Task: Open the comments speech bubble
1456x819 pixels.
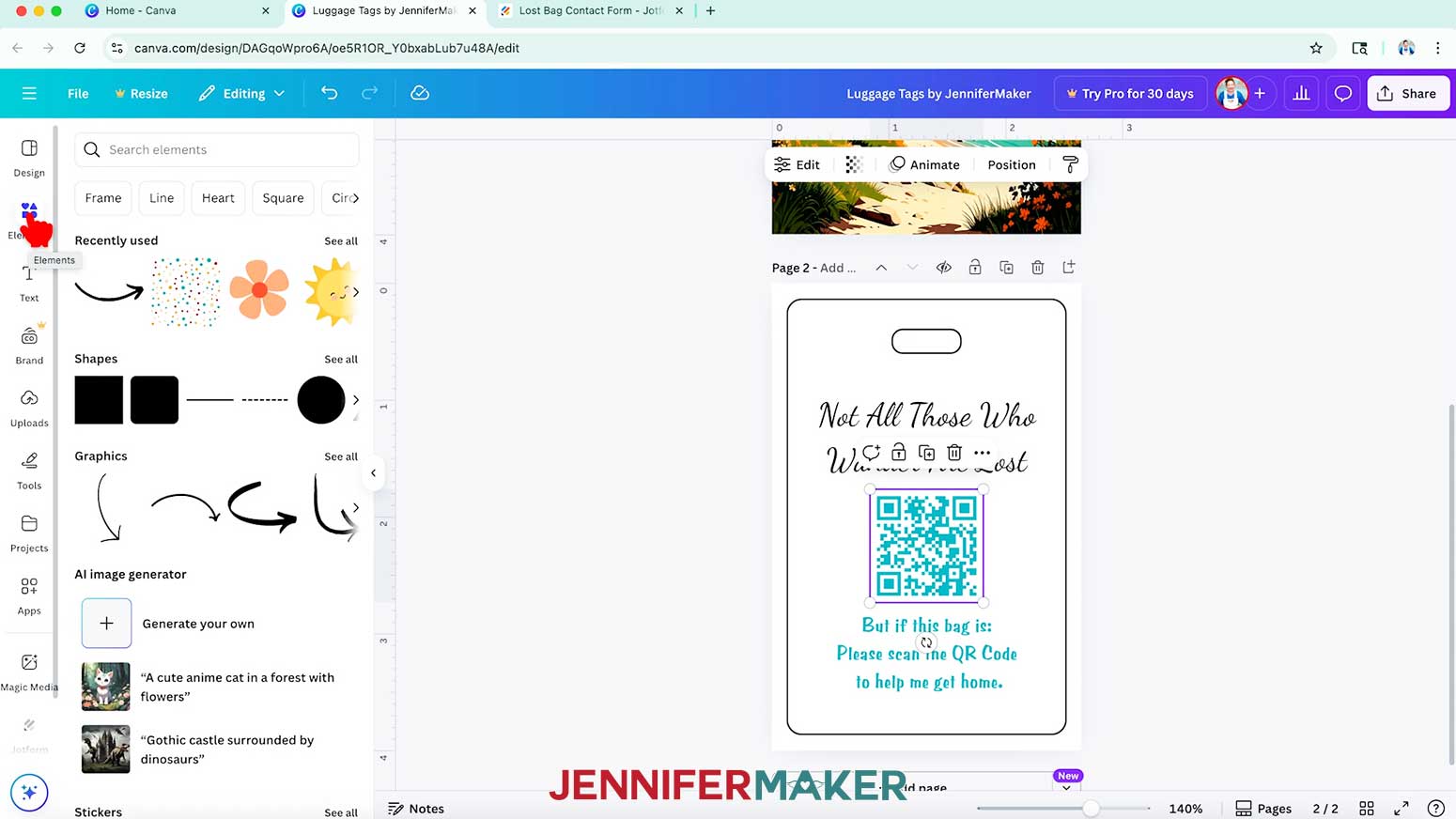Action: pos(1343,93)
